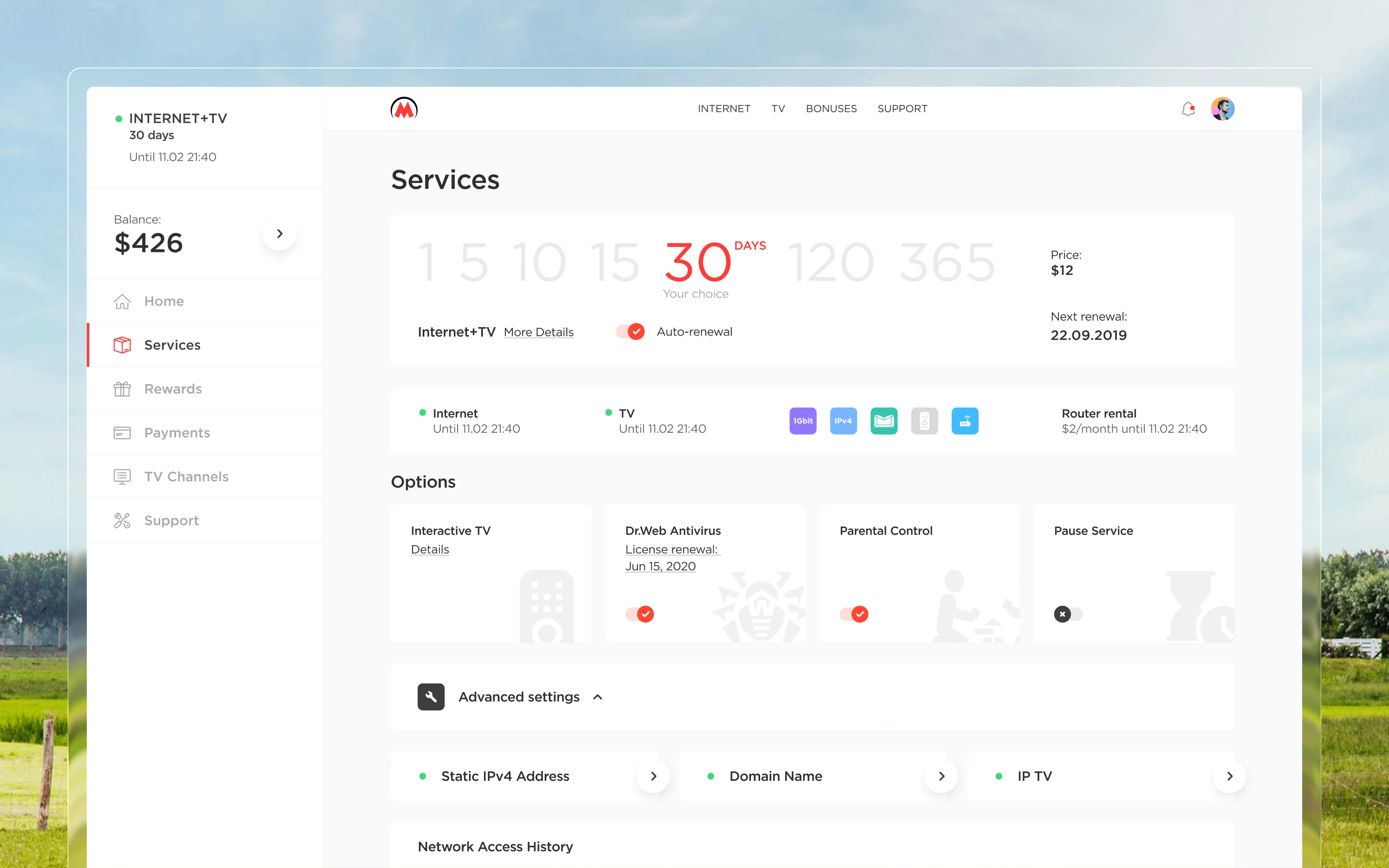1389x868 pixels.
Task: Click the INTERNET+TV plan title
Action: click(178, 118)
